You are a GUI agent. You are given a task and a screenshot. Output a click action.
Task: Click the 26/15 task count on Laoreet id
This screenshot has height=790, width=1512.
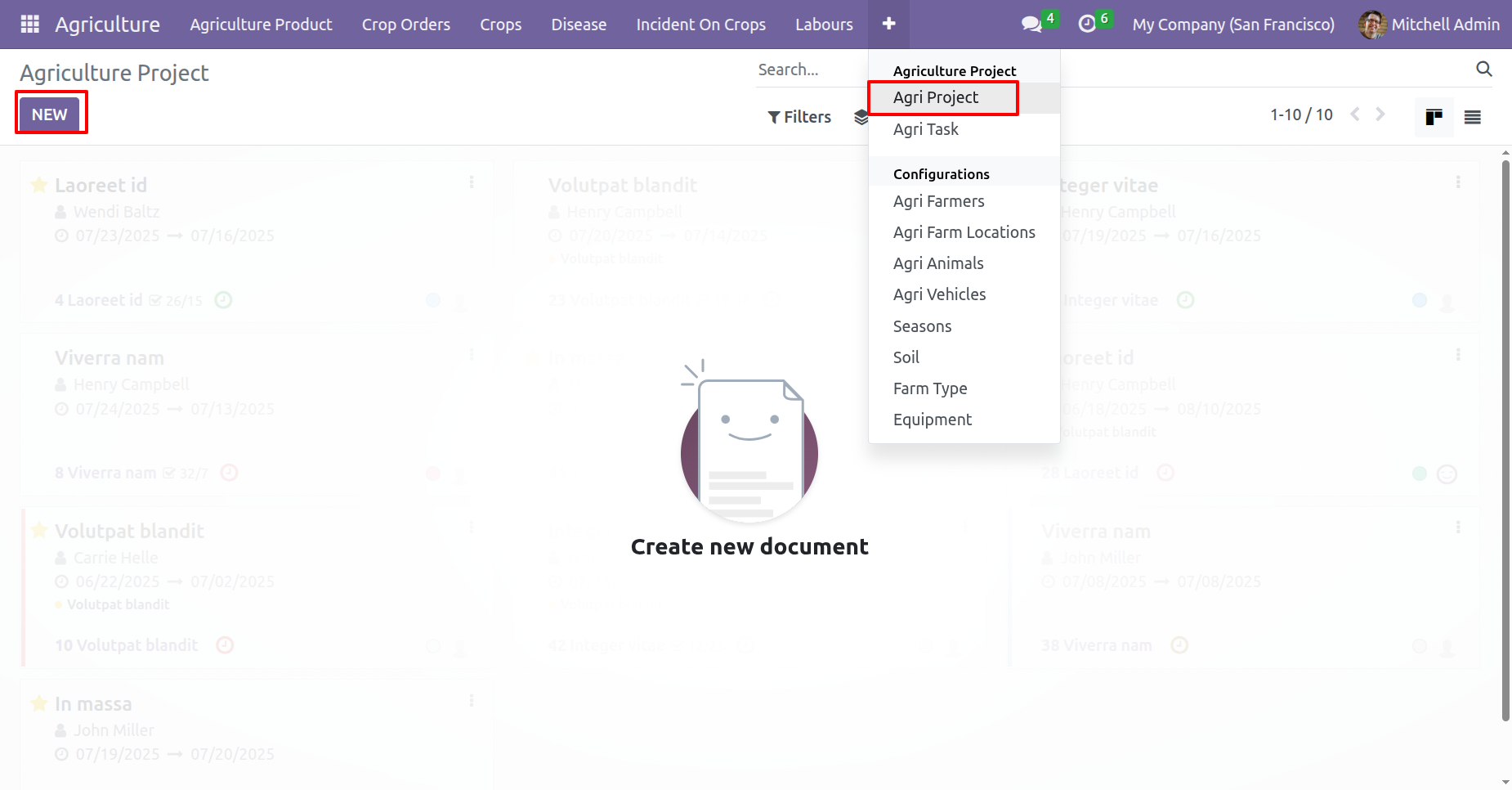tap(176, 301)
